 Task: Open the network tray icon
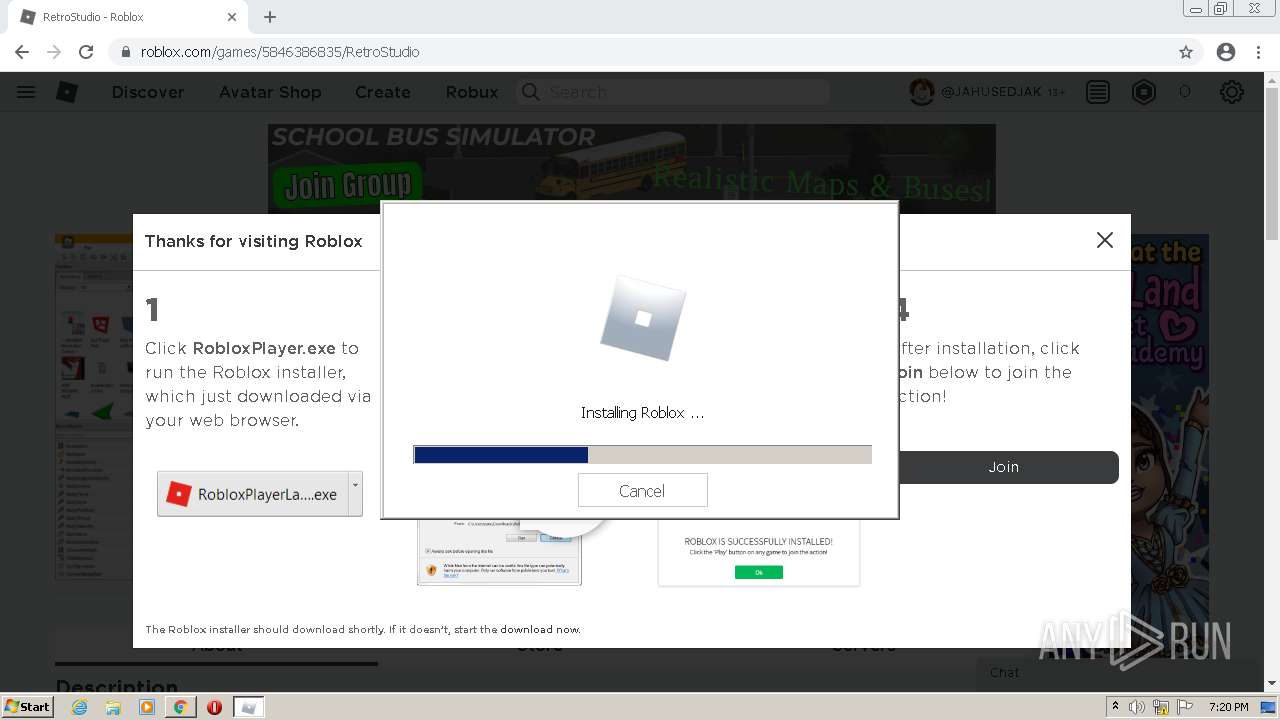pos(1161,707)
